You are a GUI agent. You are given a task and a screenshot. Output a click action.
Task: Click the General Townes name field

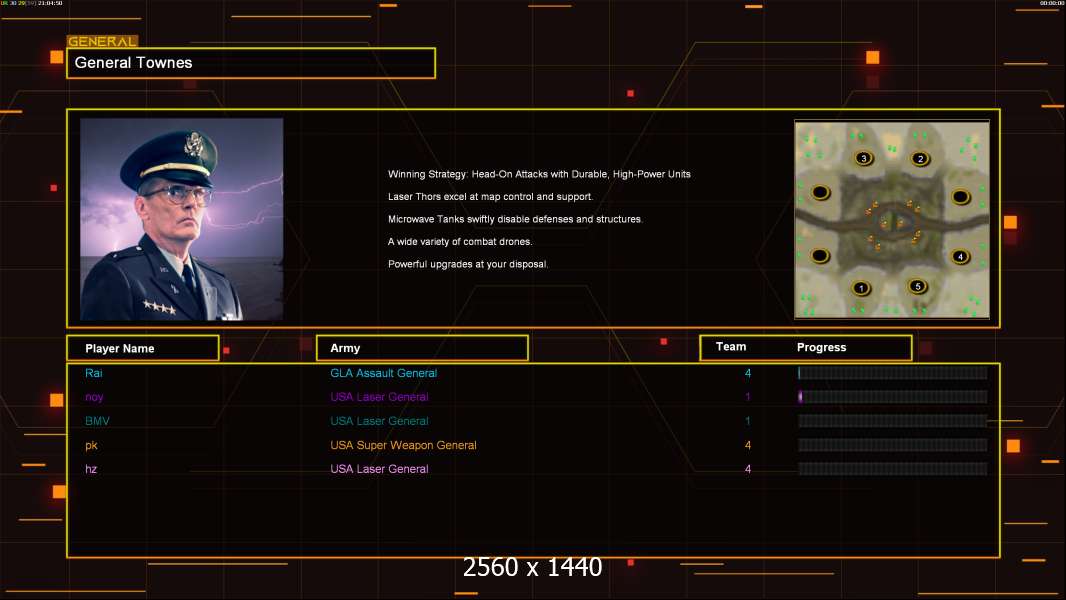(251, 63)
